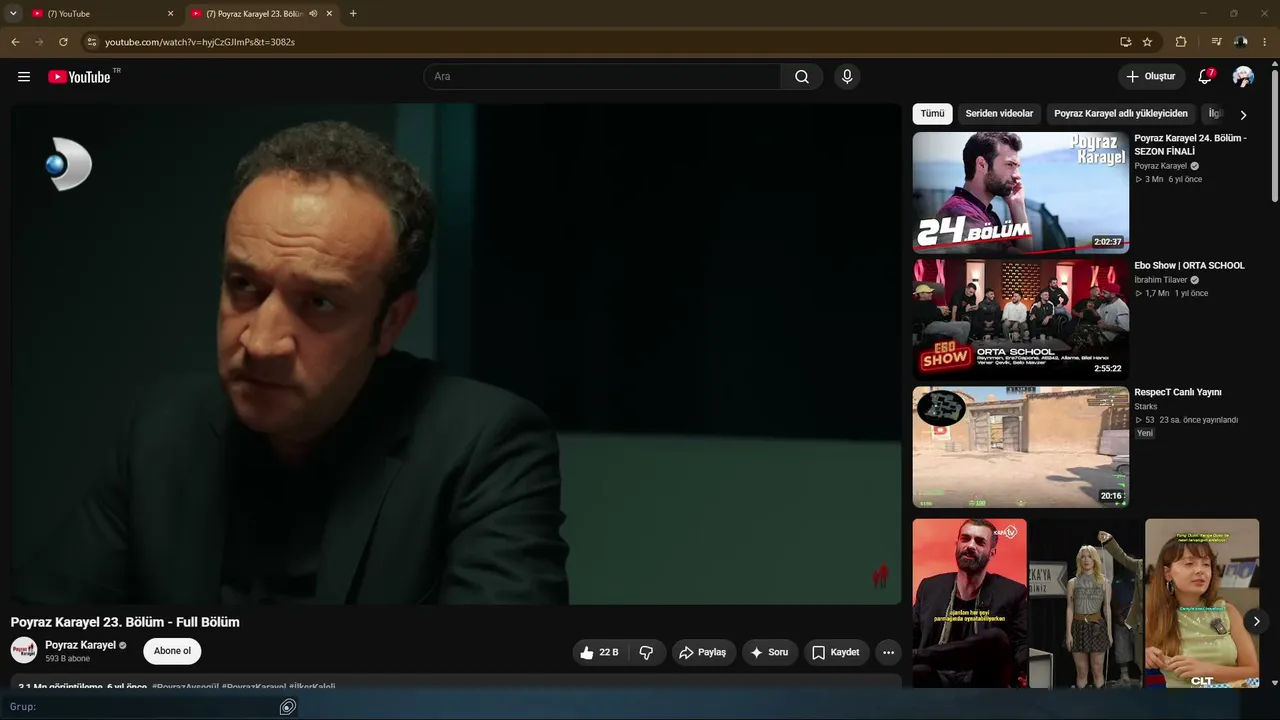Image resolution: width=1280 pixels, height=720 pixels.
Task: Open the bearded man Shorts thumbnail
Action: 969,603
